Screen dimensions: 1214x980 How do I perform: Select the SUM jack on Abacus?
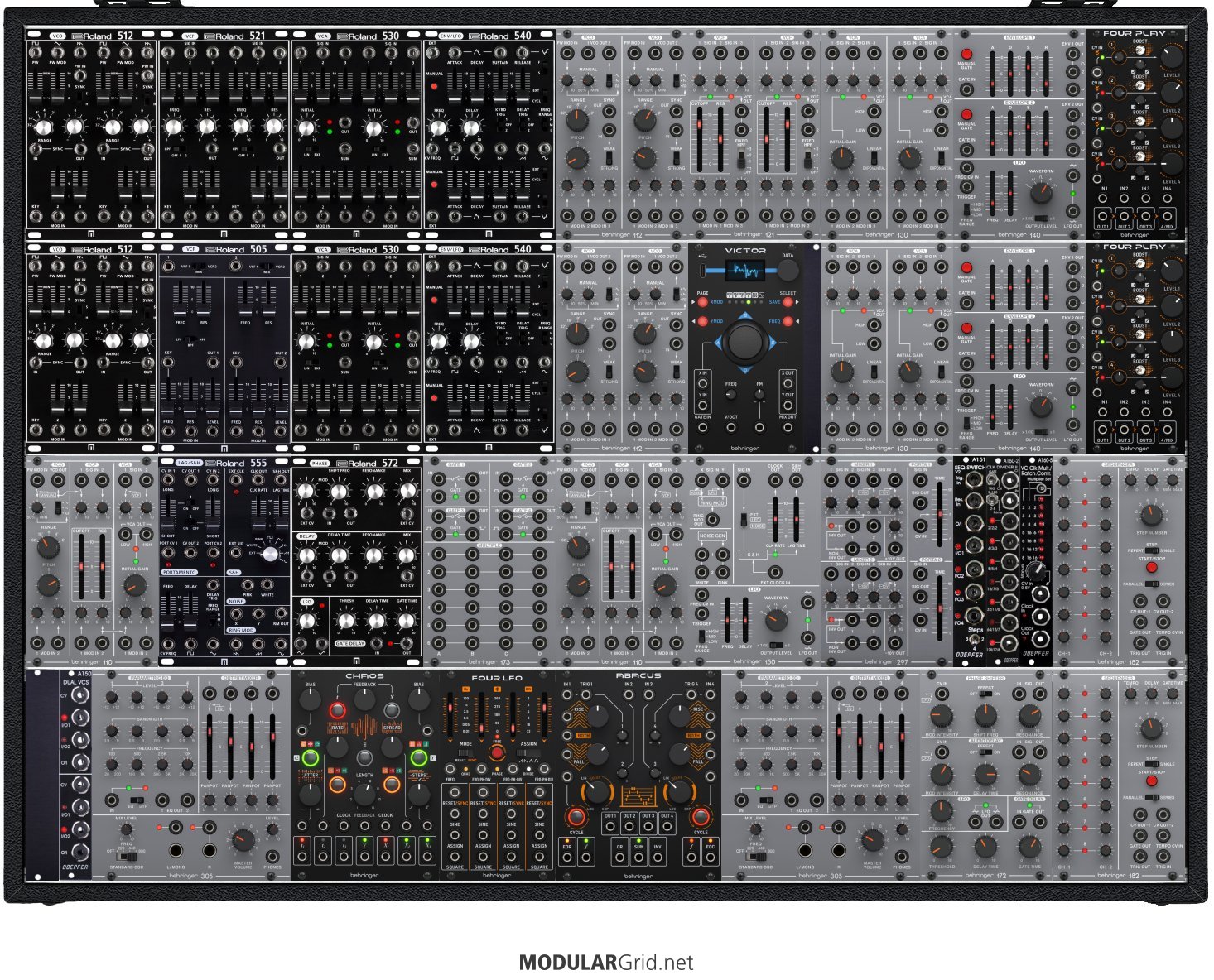pos(638,859)
